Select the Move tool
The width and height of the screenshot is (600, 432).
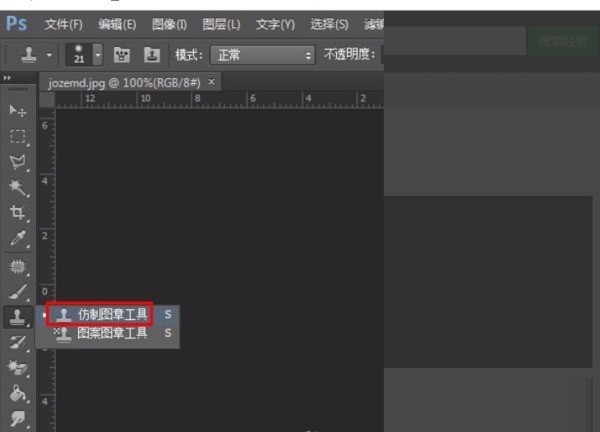point(18,111)
